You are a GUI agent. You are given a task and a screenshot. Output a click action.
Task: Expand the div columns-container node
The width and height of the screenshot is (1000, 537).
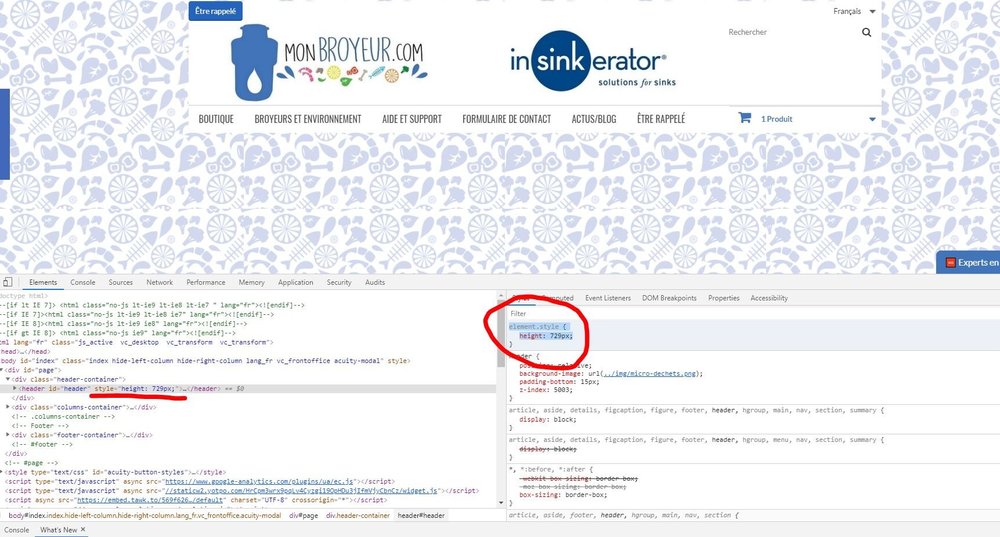tap(8, 407)
